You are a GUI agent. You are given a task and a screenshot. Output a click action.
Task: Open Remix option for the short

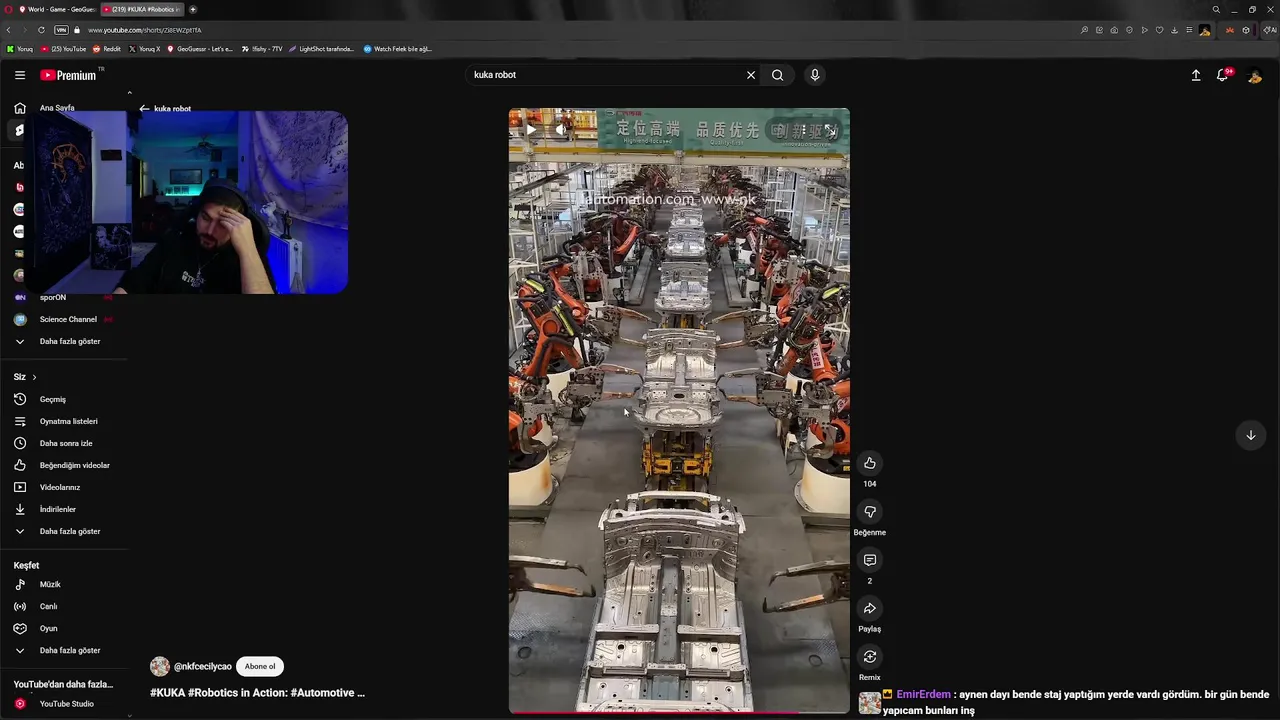(x=870, y=657)
